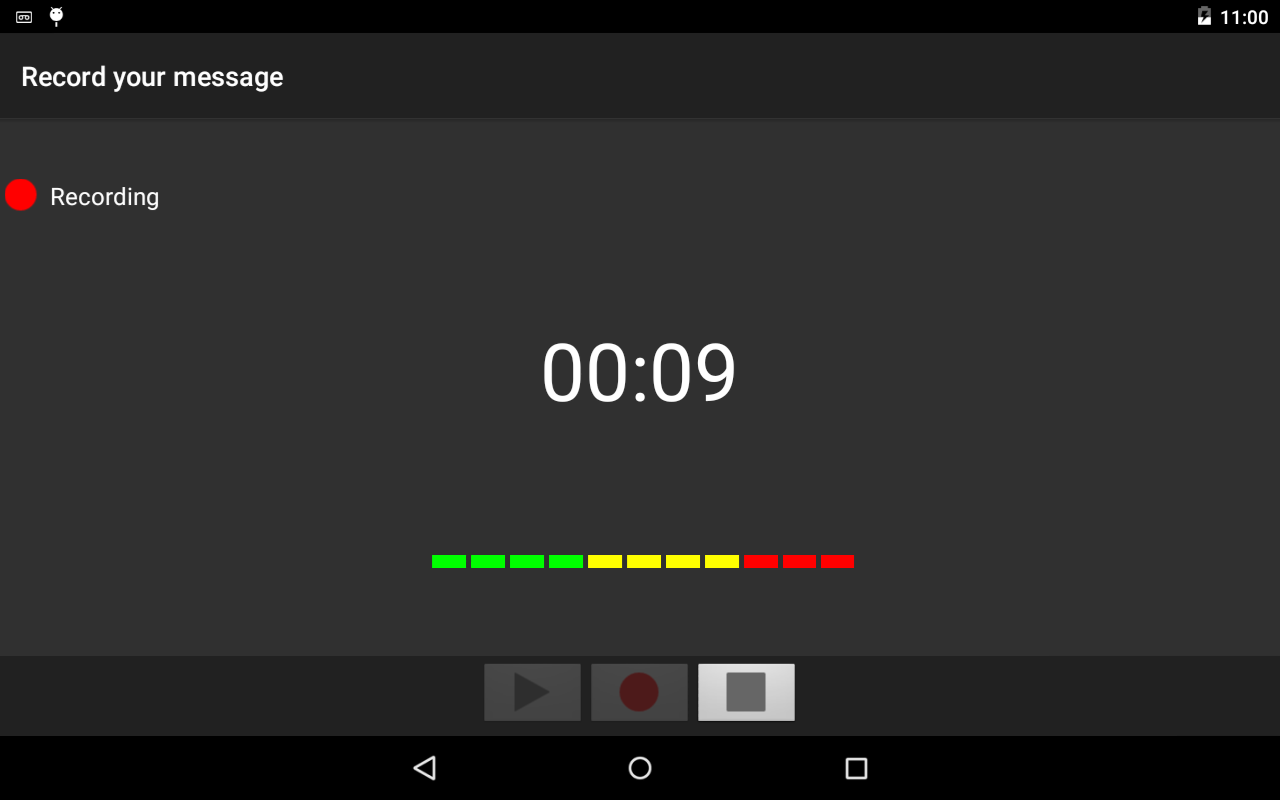This screenshot has width=1280, height=800.
Task: Click the first green level meter segment
Action: pos(449,562)
